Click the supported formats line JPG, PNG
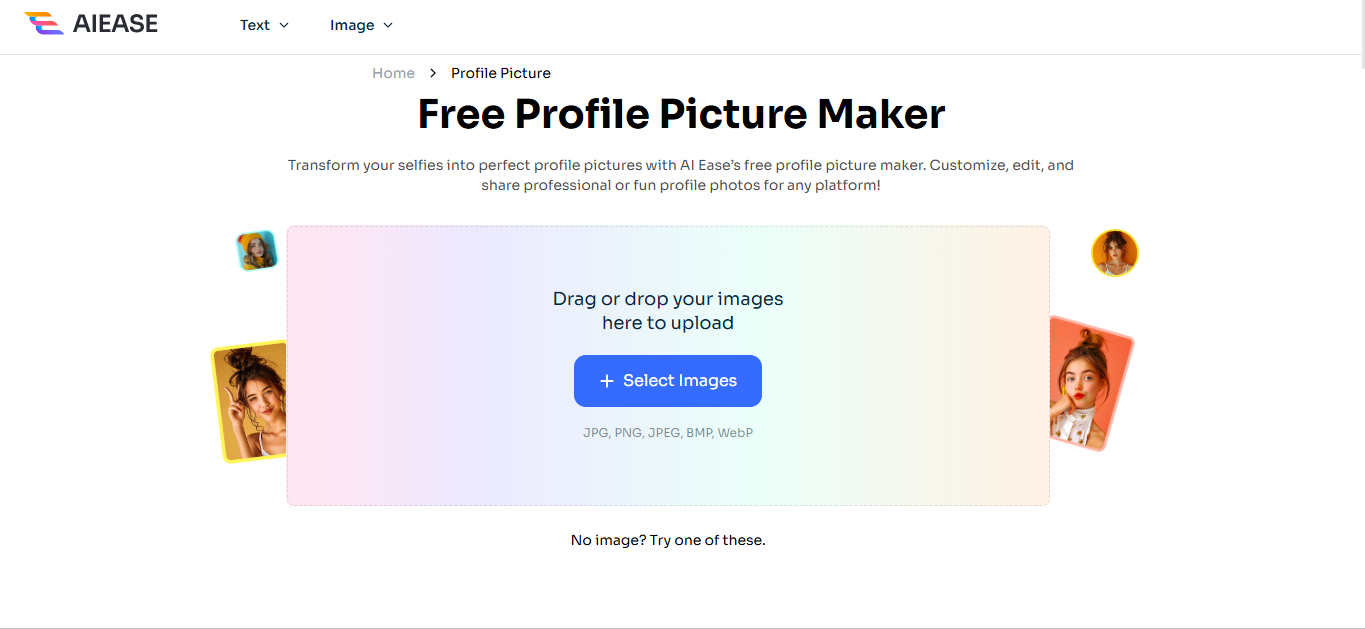1365x629 pixels. click(x=668, y=433)
